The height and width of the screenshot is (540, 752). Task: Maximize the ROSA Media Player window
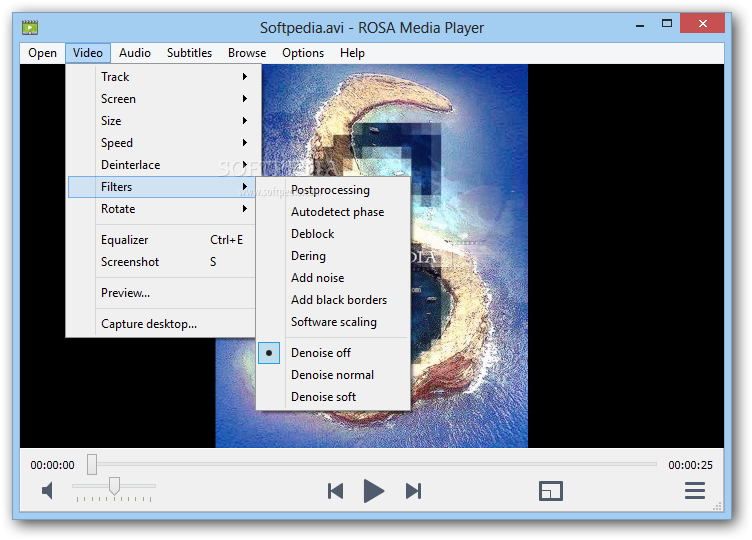tap(667, 23)
